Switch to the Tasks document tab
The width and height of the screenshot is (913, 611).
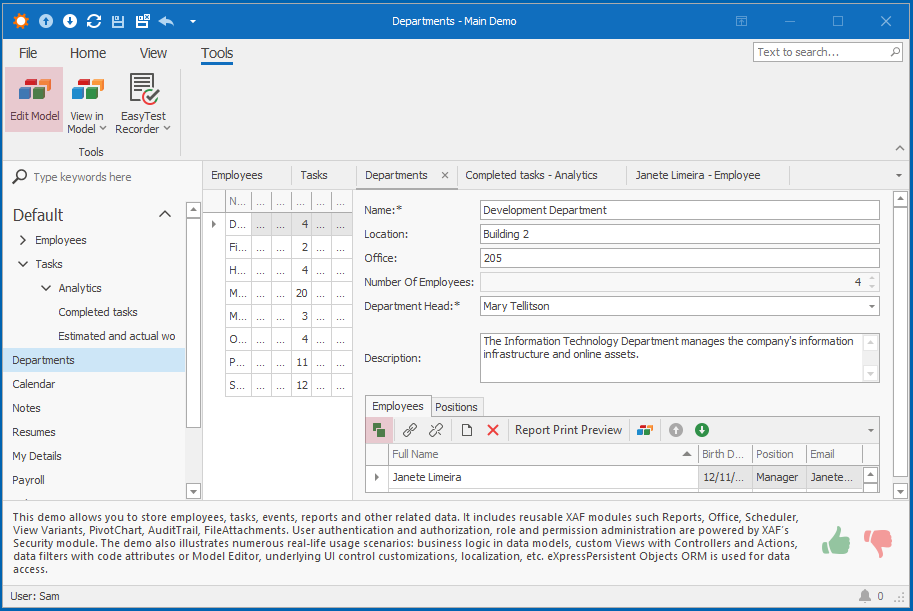pyautogui.click(x=314, y=175)
